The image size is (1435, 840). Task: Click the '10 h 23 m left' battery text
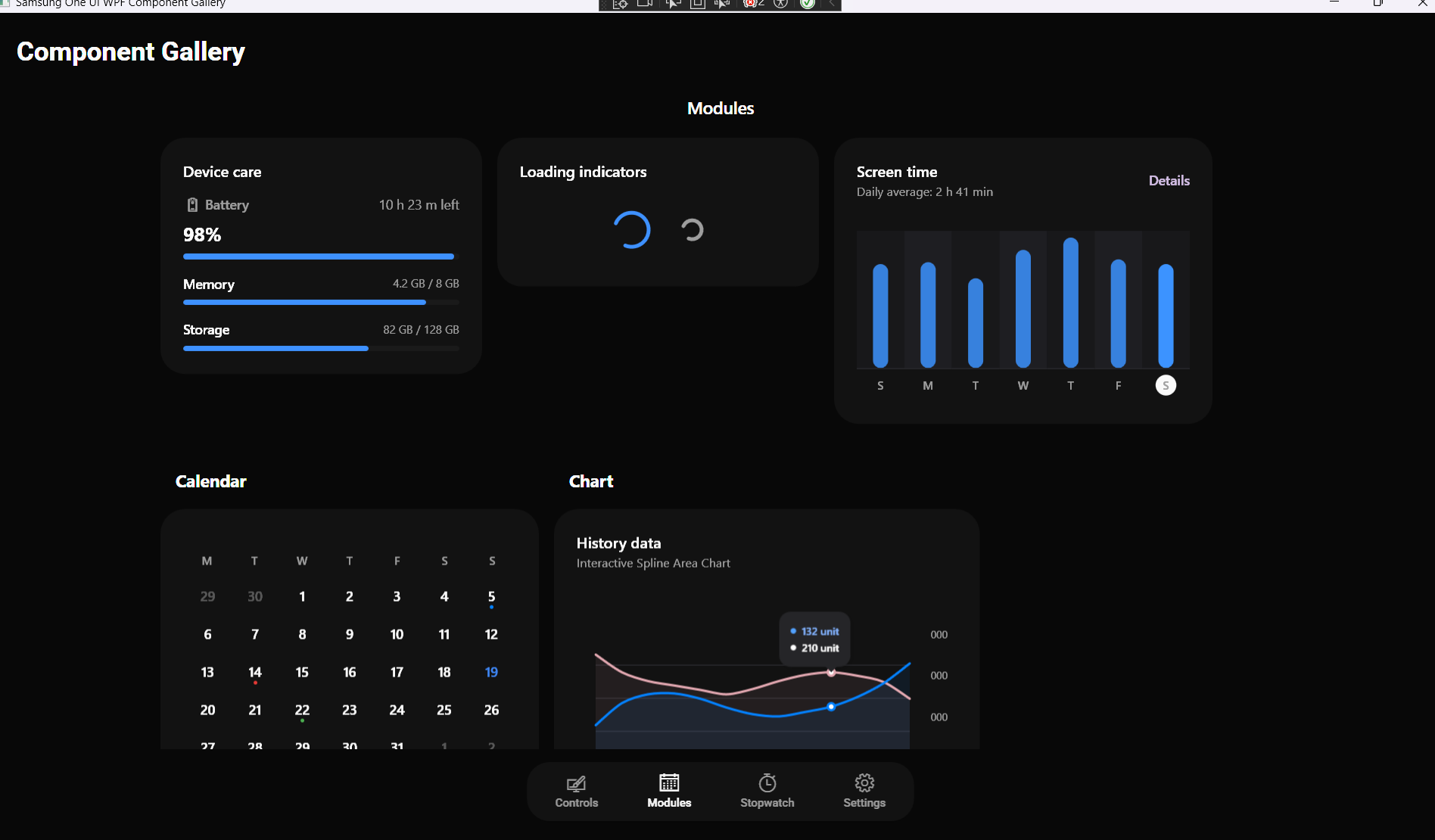pyautogui.click(x=419, y=205)
